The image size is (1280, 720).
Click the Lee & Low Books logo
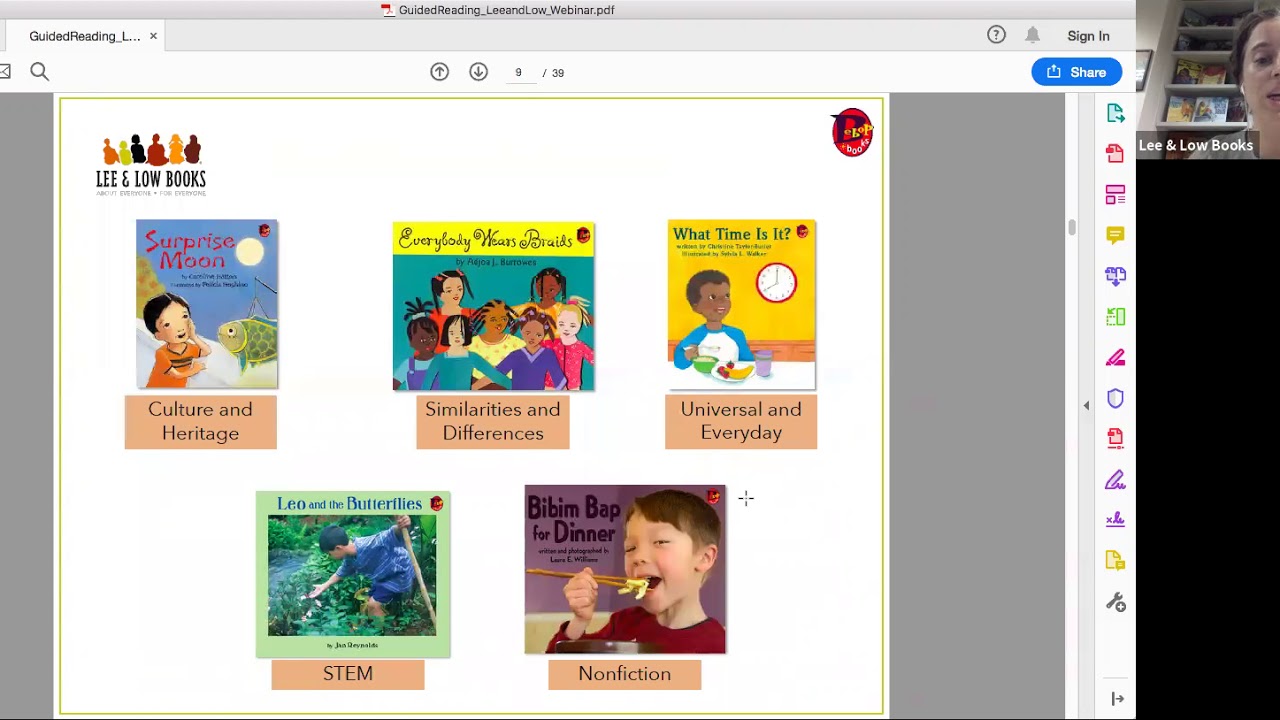[x=151, y=164]
